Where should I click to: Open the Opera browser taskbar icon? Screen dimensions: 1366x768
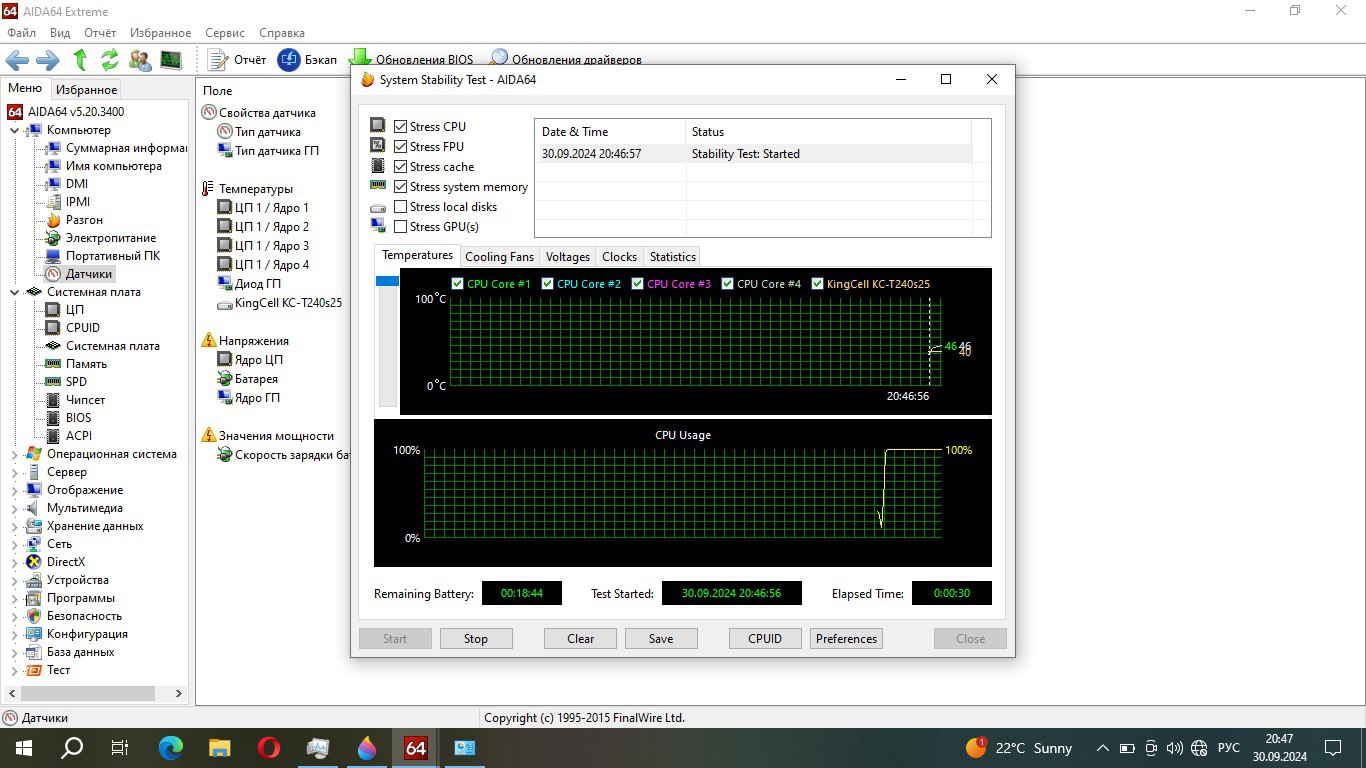269,747
